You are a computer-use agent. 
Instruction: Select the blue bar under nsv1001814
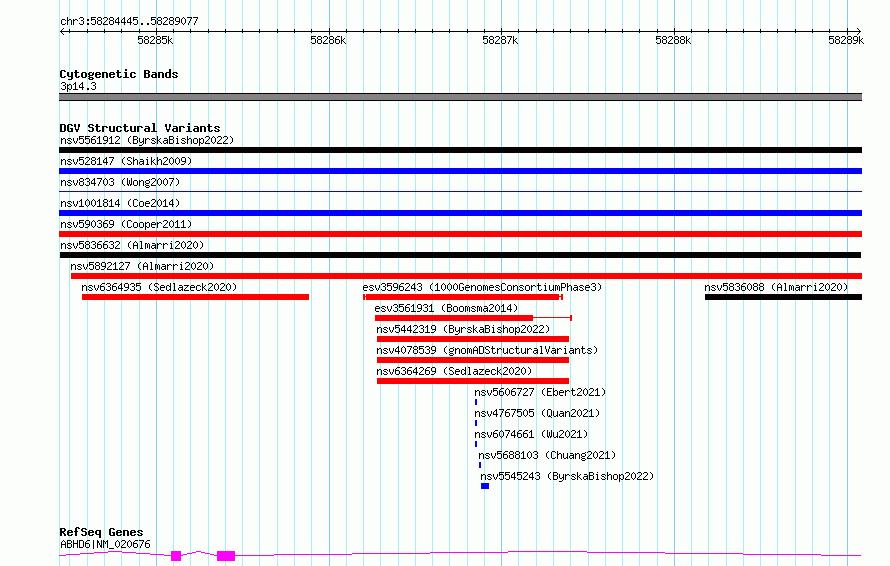(x=460, y=213)
